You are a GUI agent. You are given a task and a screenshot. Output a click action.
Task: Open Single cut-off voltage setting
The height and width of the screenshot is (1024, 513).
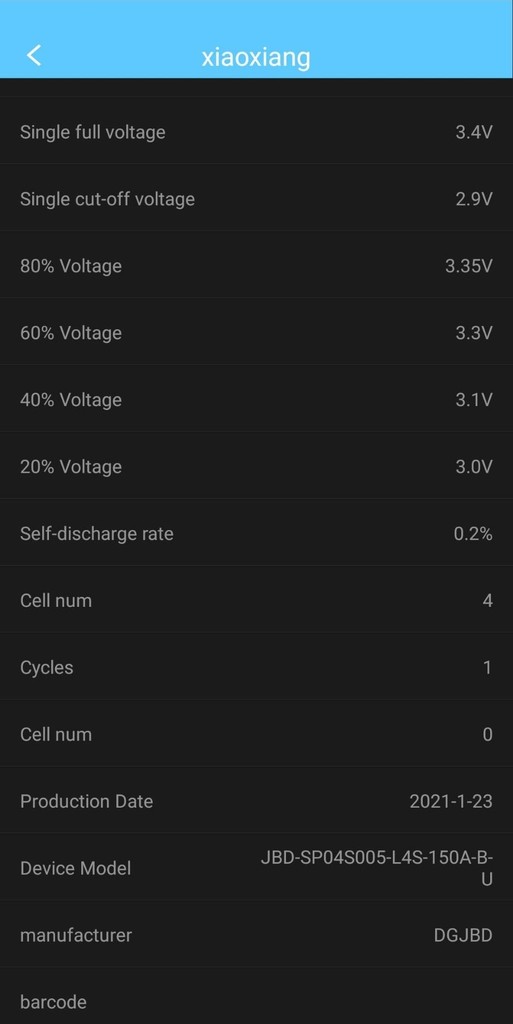[256, 199]
